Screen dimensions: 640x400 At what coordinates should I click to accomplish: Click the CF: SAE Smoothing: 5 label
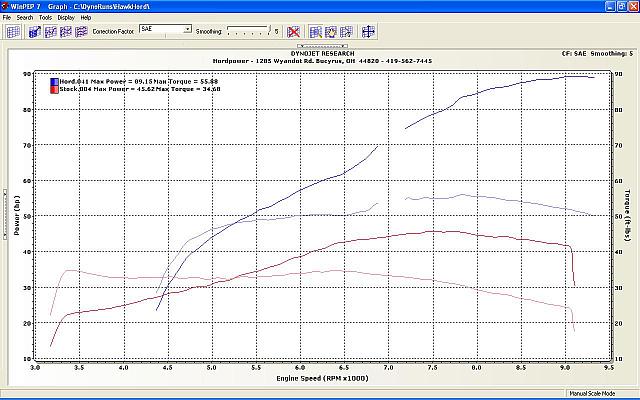click(x=598, y=53)
